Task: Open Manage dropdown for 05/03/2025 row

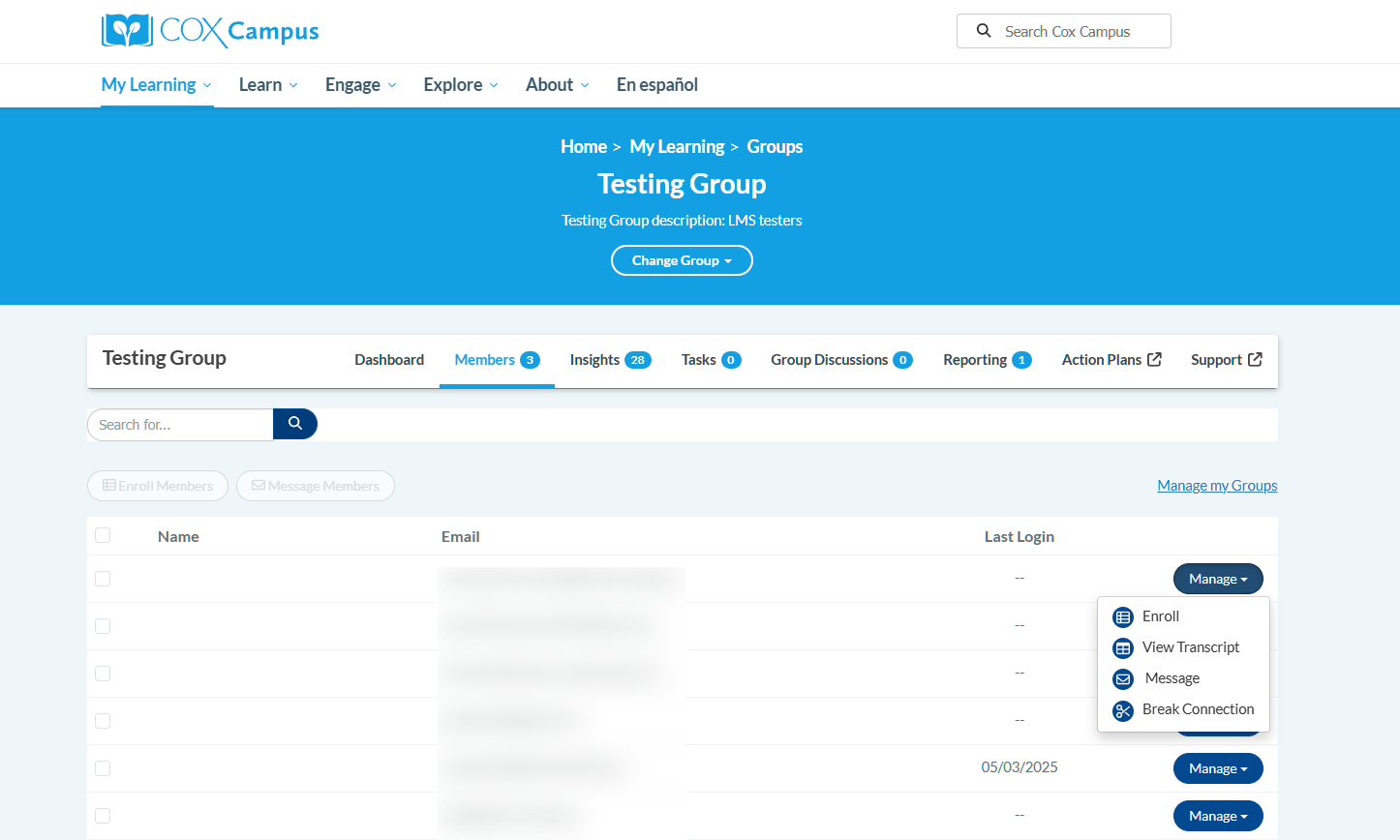Action: coord(1218,768)
